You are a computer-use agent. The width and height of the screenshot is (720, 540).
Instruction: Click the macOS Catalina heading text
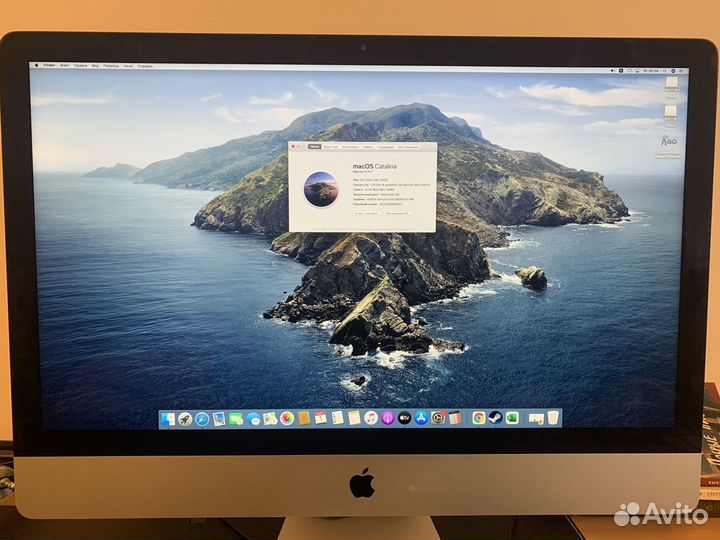tap(374, 166)
